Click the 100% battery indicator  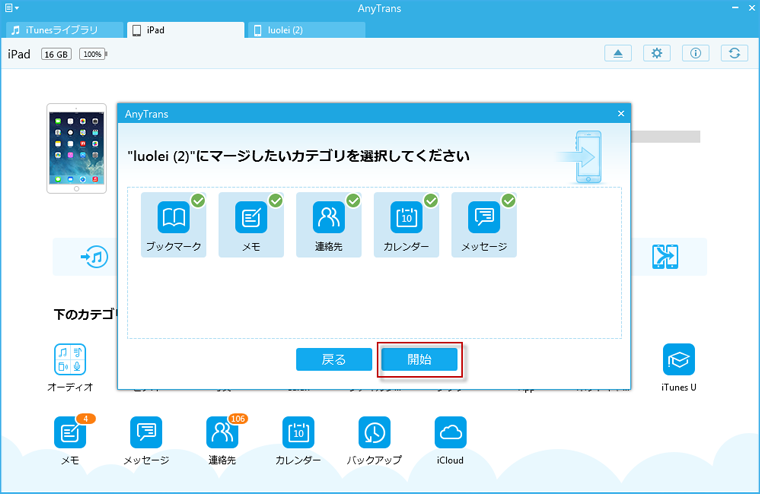click(x=93, y=54)
